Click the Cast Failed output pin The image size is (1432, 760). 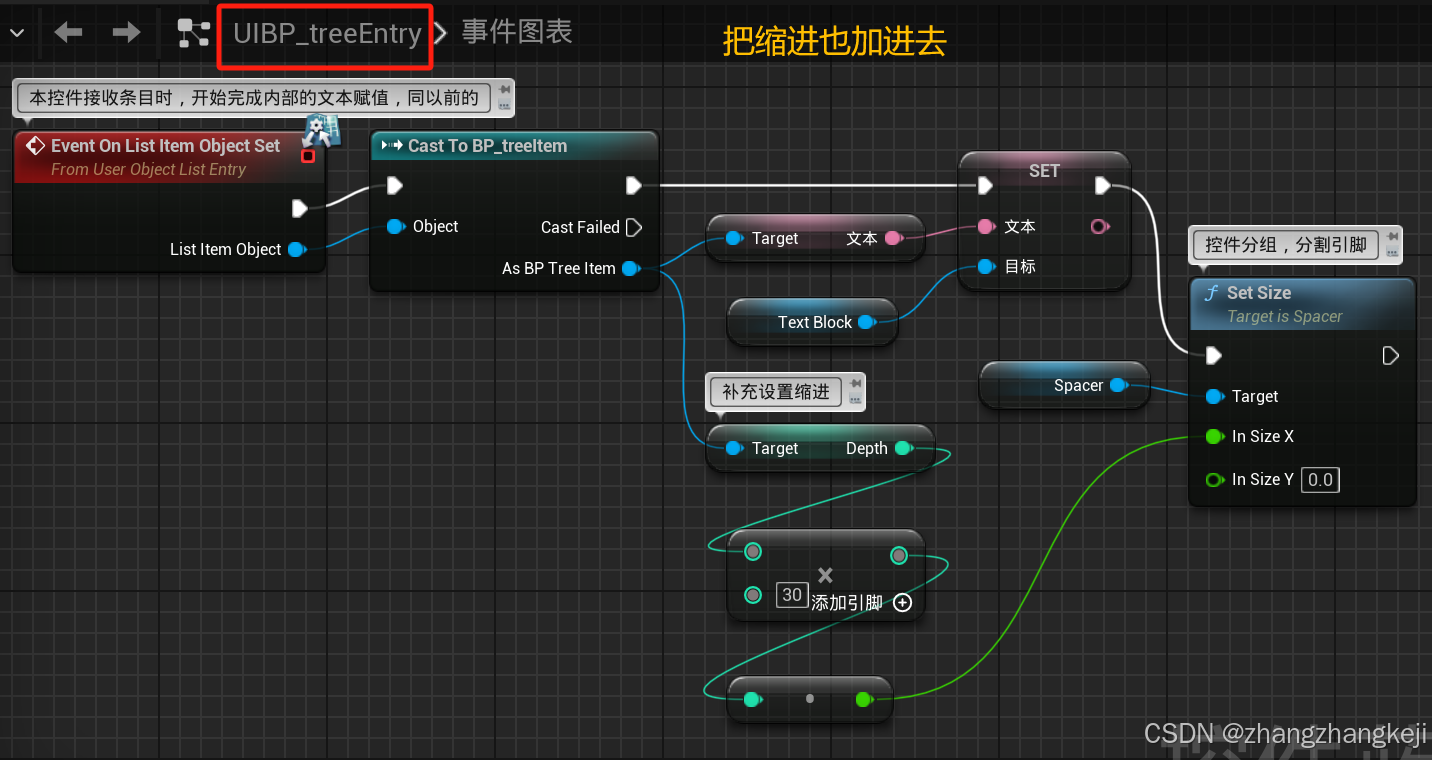pyautogui.click(x=635, y=227)
